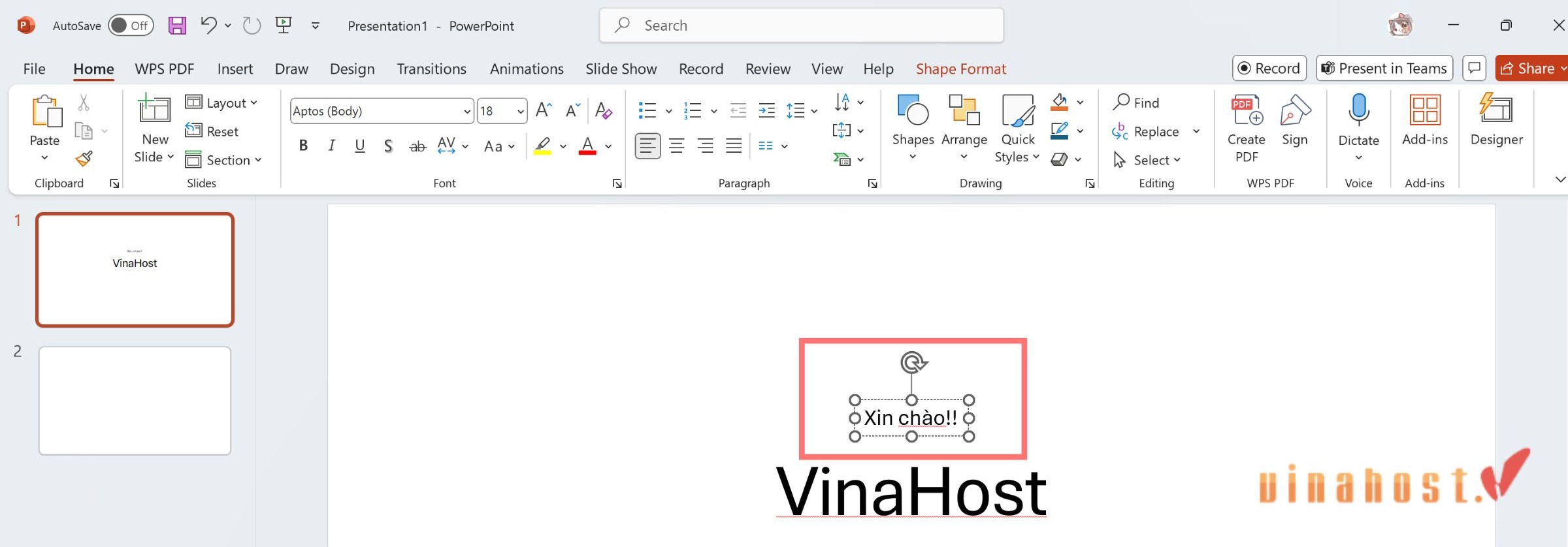Start presentation from beginning icon
The height and width of the screenshot is (547, 1568).
284,25
